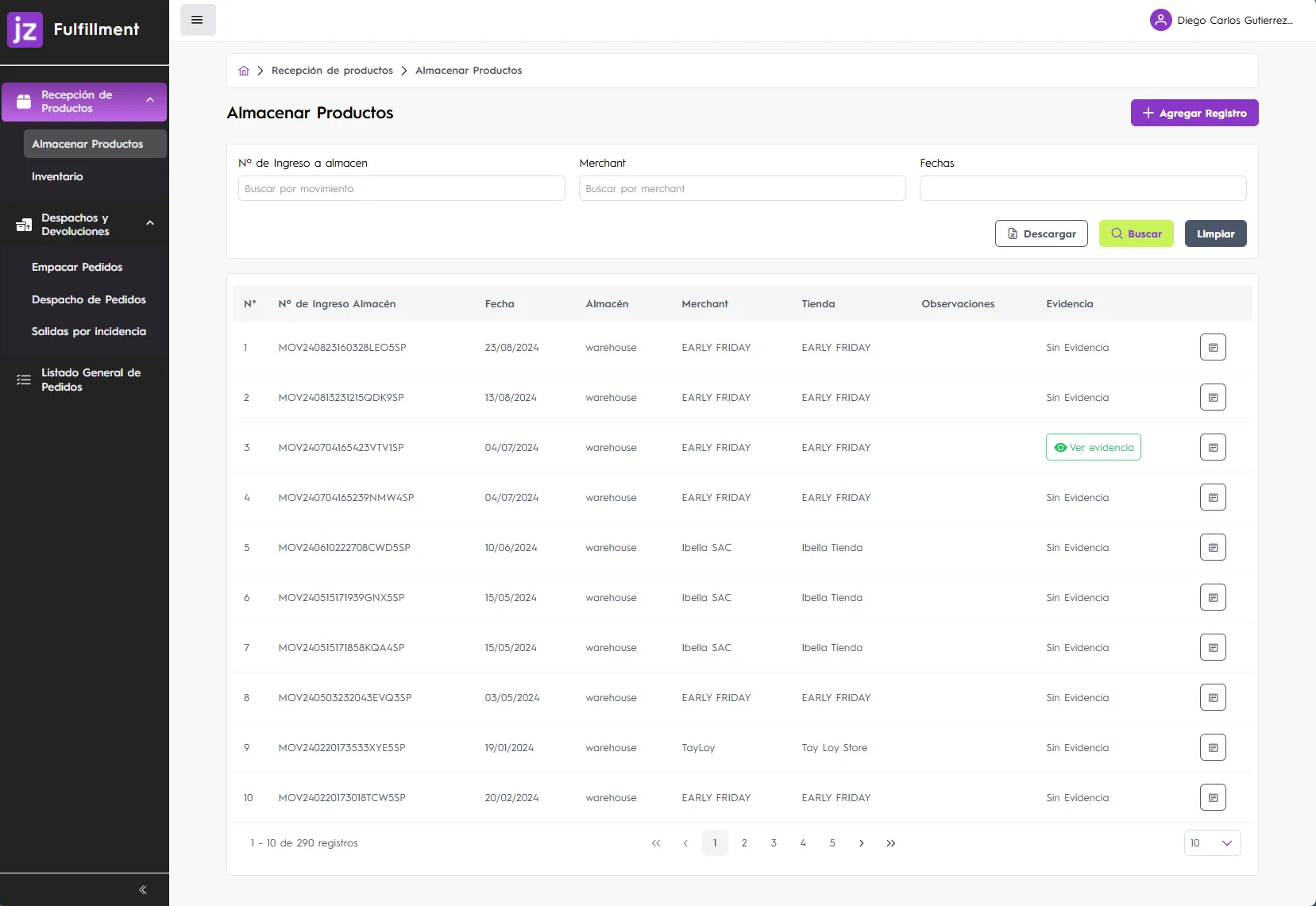This screenshot has width=1316, height=906.
Task: Focus the Buscar por merchant field
Action: 743,188
